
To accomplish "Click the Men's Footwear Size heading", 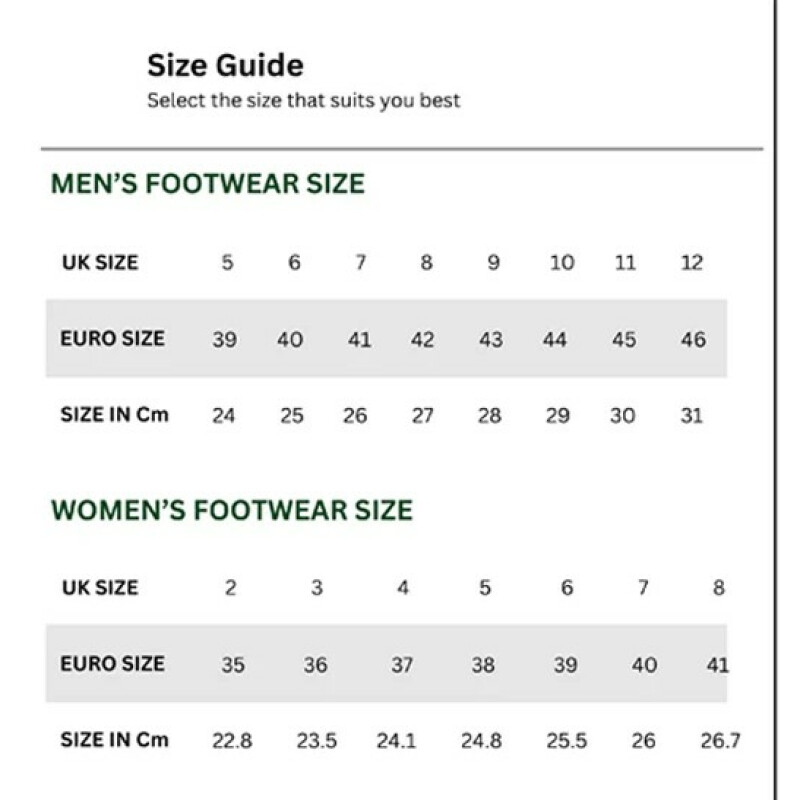I will tap(208, 184).
